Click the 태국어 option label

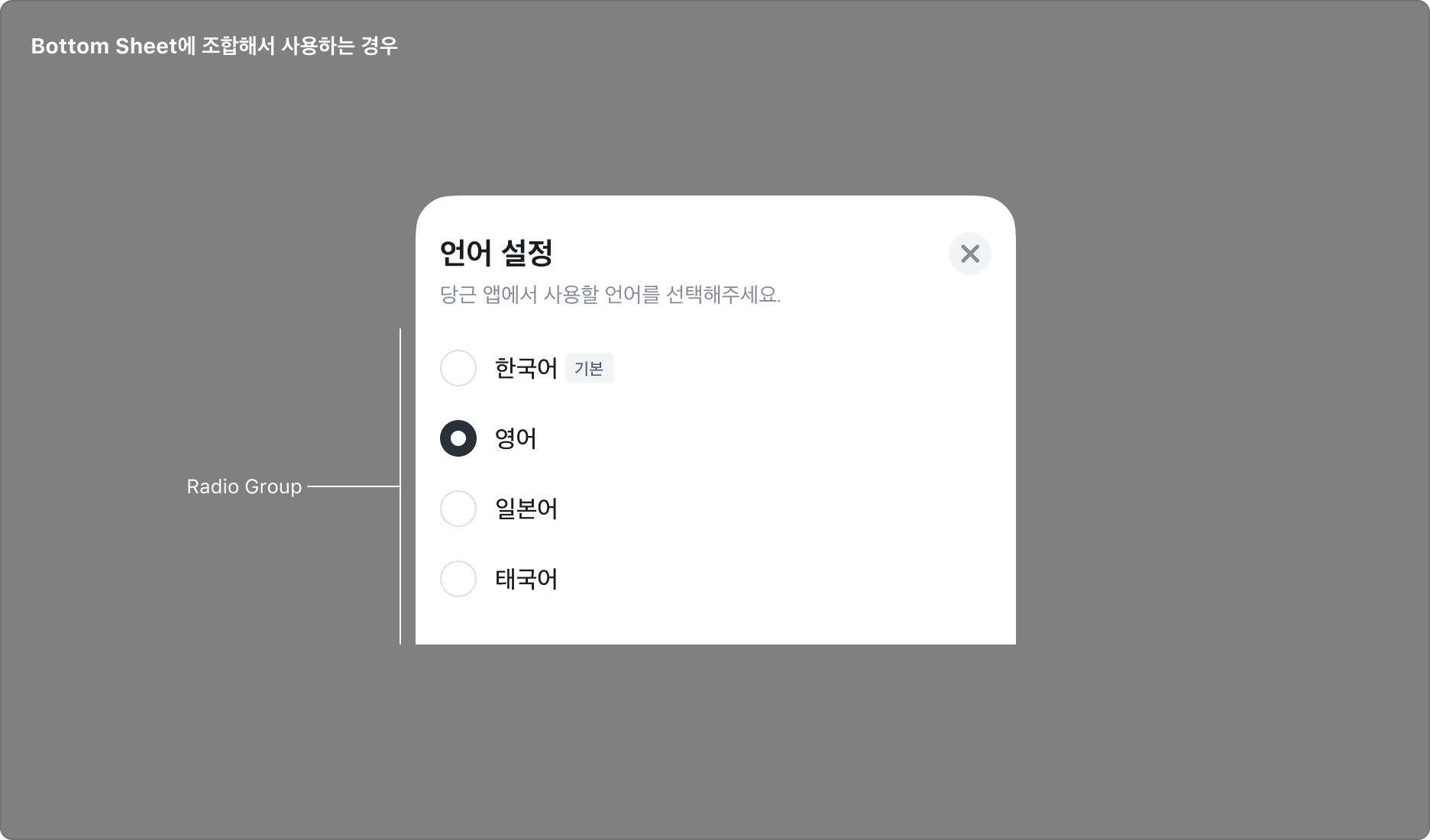click(525, 579)
